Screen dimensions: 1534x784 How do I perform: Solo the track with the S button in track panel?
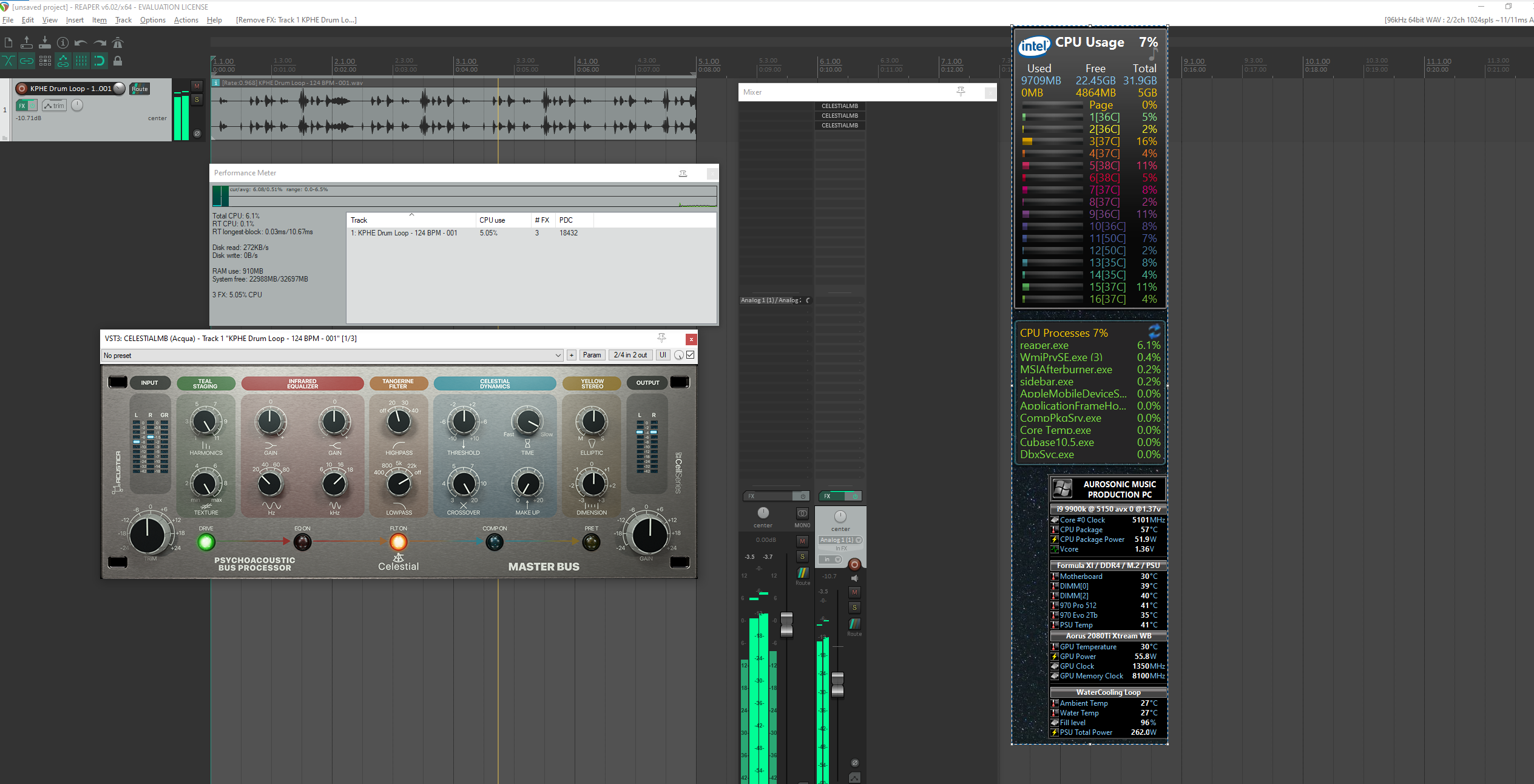click(x=197, y=100)
